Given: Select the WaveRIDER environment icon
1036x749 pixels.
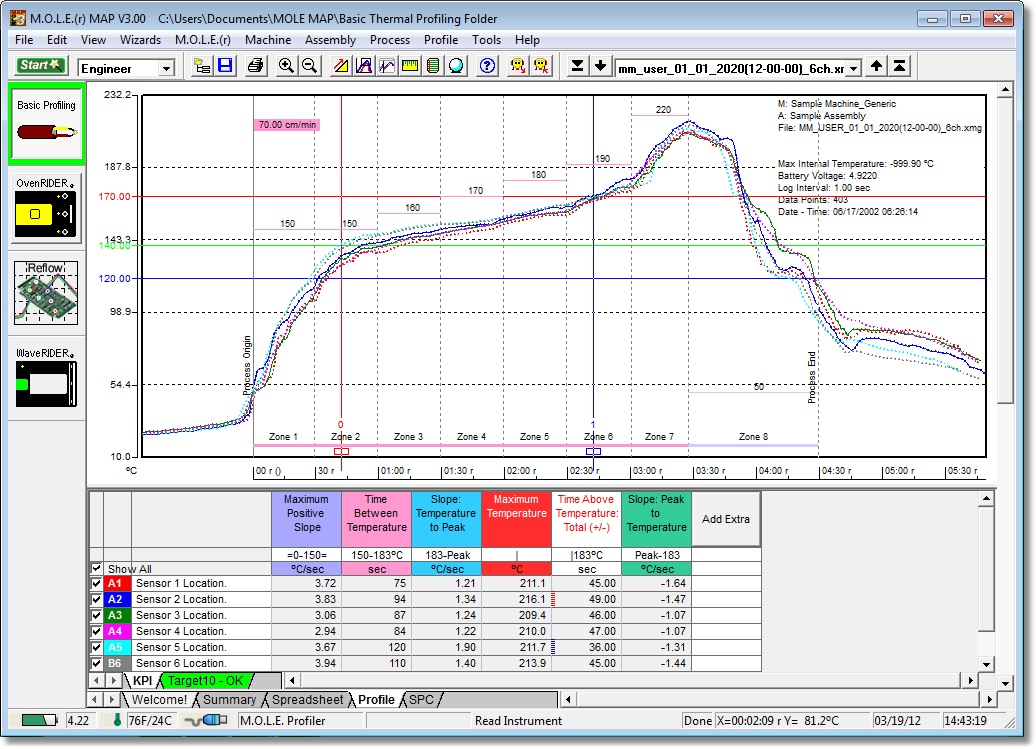Looking at the screenshot, I should pyautogui.click(x=46, y=376).
